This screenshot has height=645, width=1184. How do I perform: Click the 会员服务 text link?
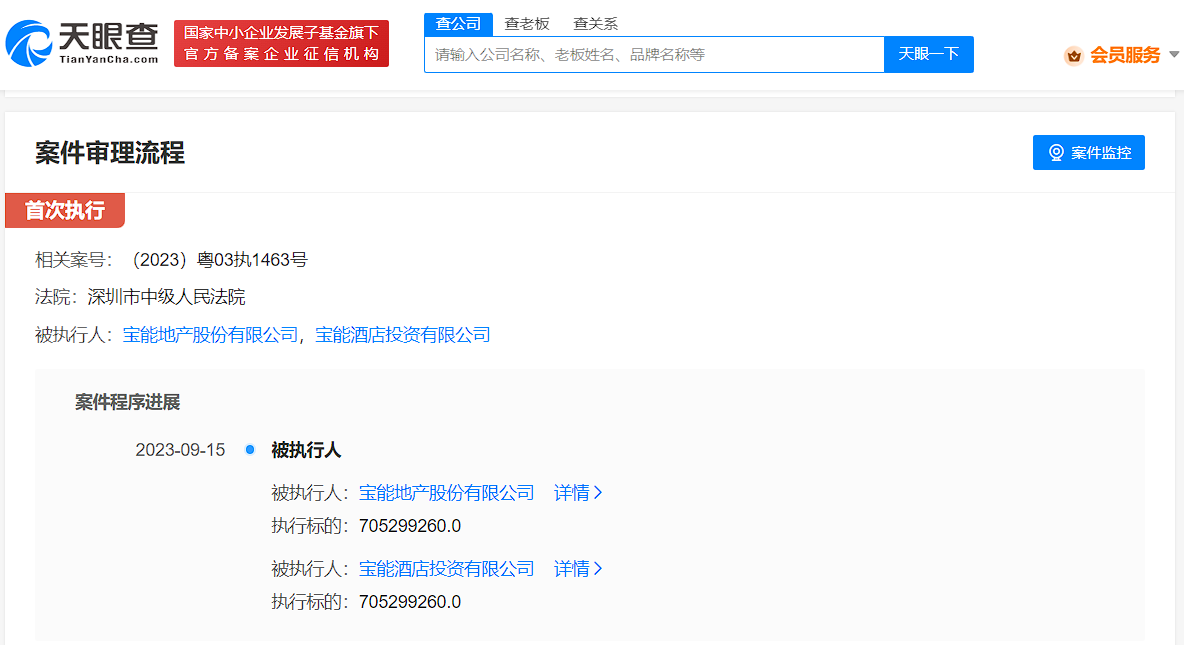click(x=1125, y=55)
